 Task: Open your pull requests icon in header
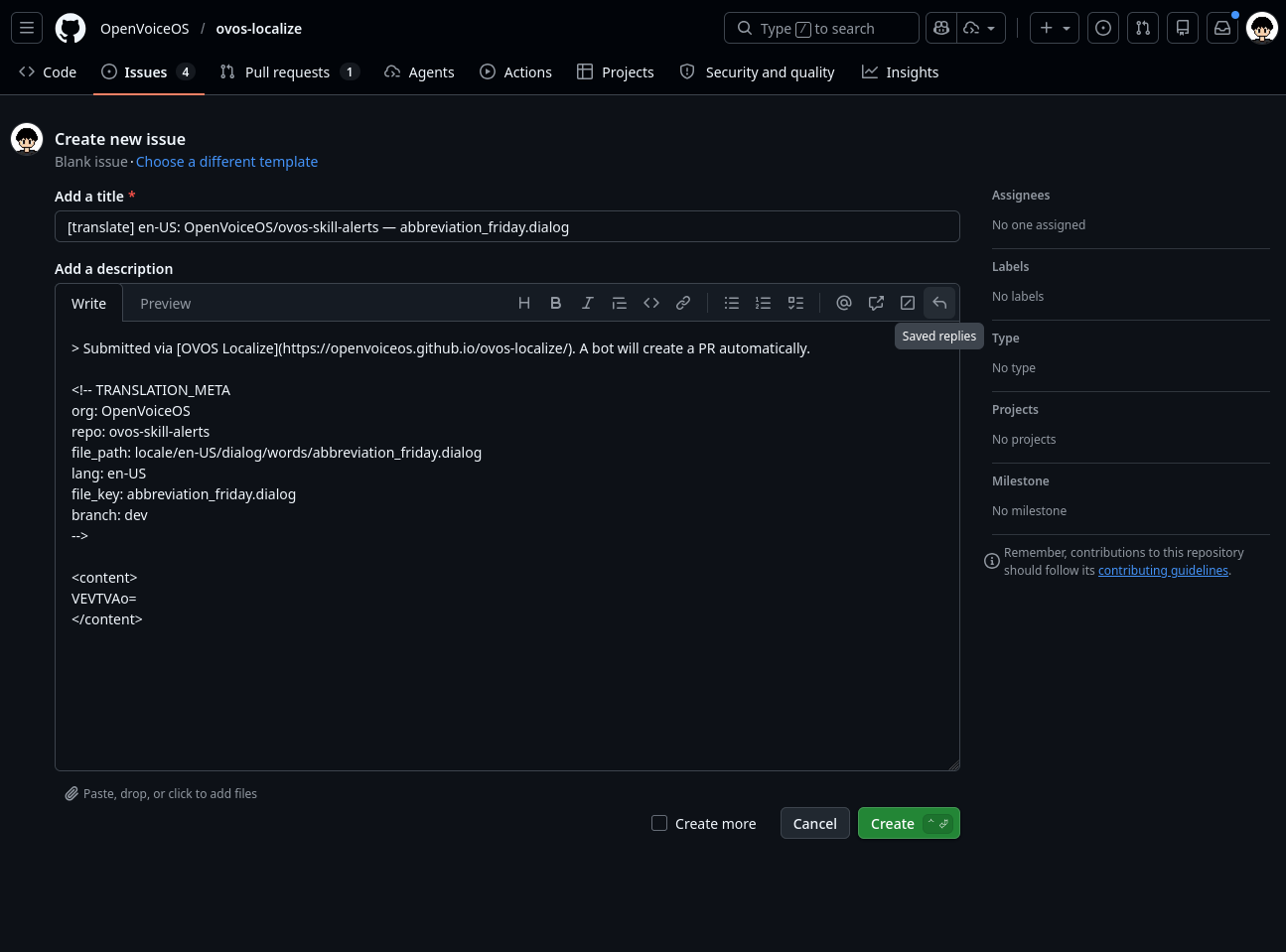coord(1143,28)
